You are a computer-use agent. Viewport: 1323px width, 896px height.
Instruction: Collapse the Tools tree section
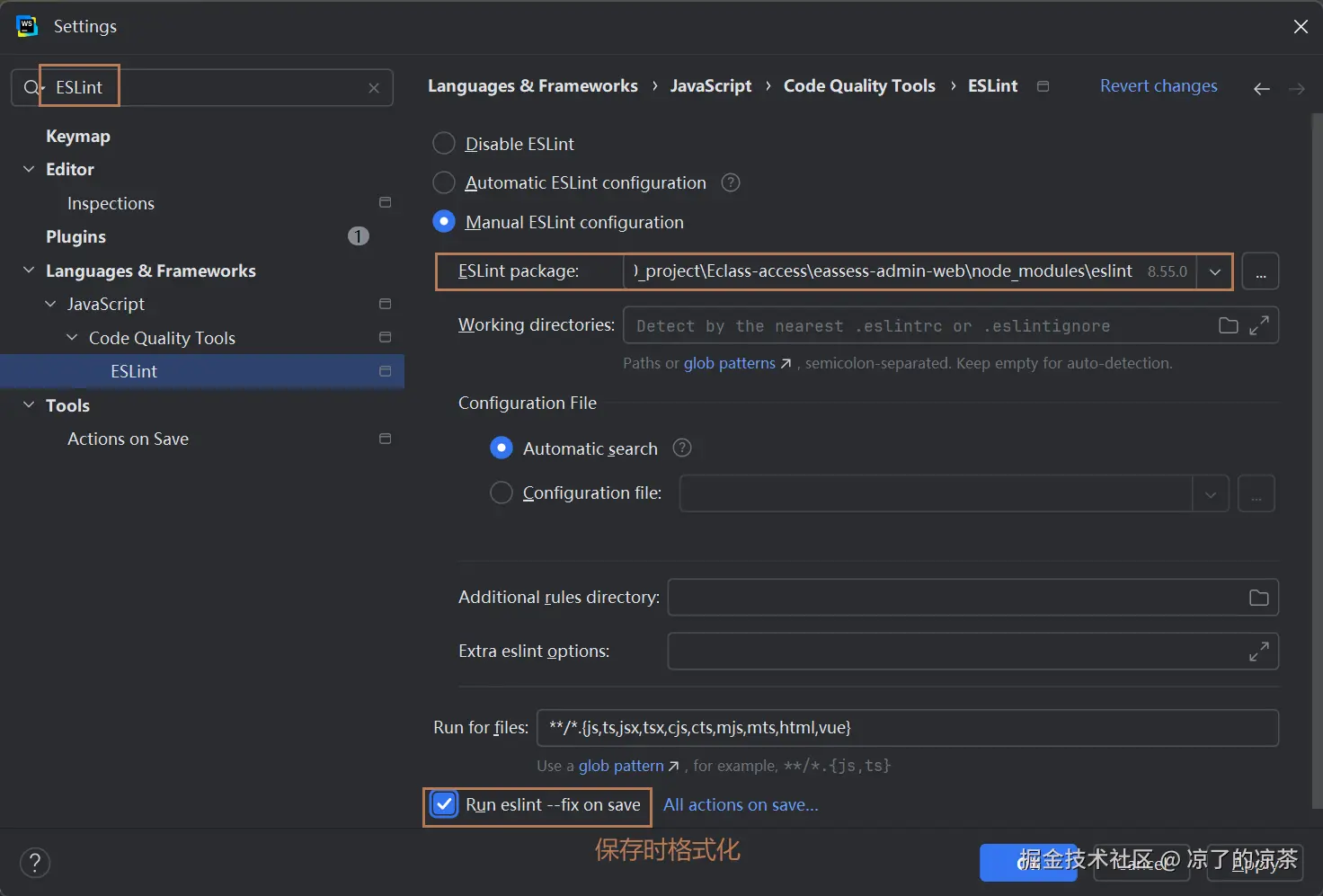[x=29, y=405]
